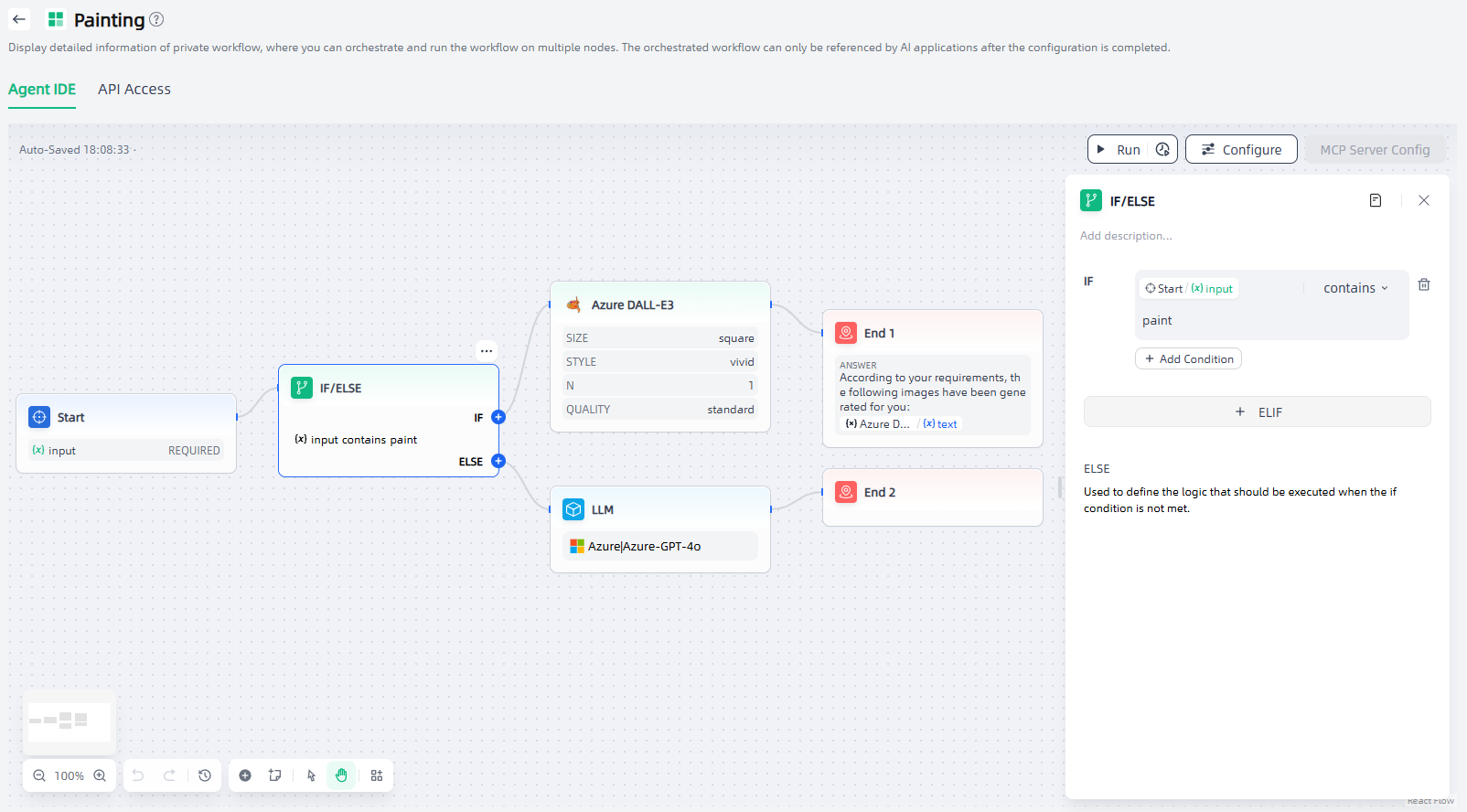Toggle the hand pan mode
This screenshot has height=812, width=1467.
pos(341,775)
